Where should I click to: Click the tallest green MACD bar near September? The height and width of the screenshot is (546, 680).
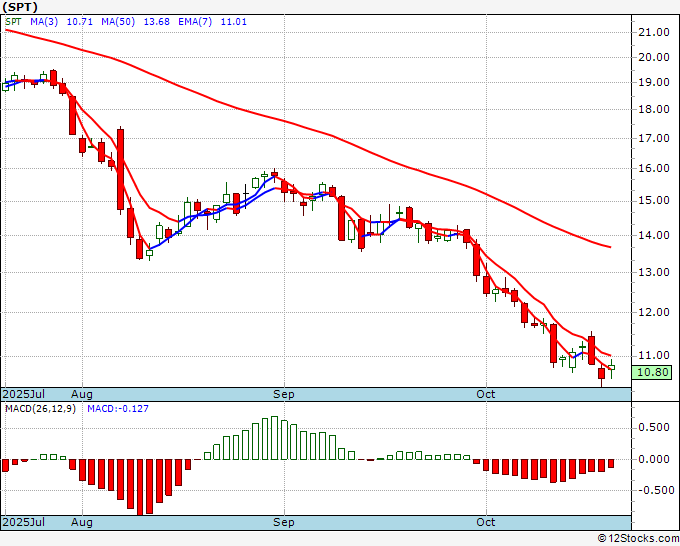coord(275,438)
